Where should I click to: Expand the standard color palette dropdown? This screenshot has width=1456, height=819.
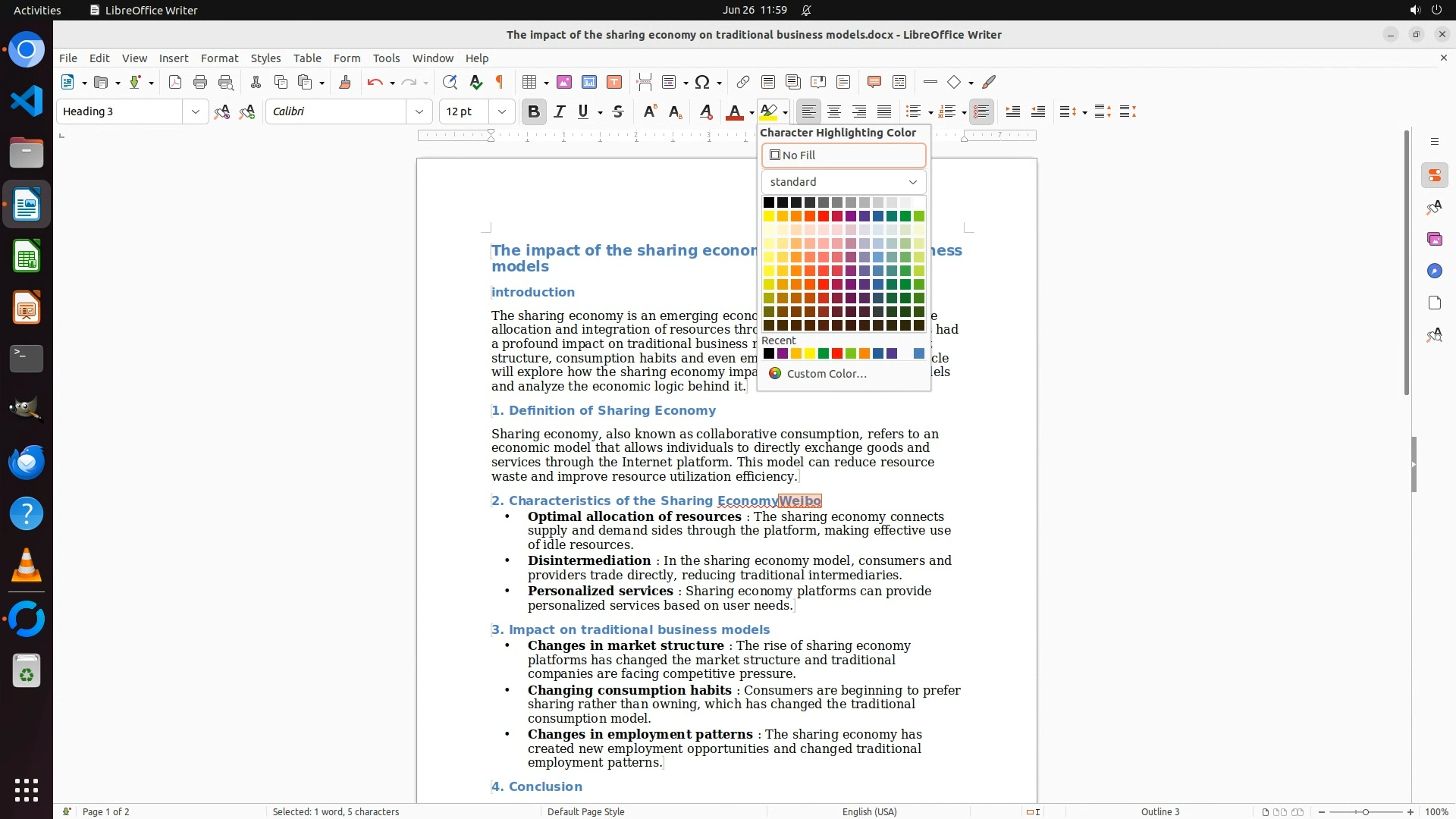tap(843, 182)
